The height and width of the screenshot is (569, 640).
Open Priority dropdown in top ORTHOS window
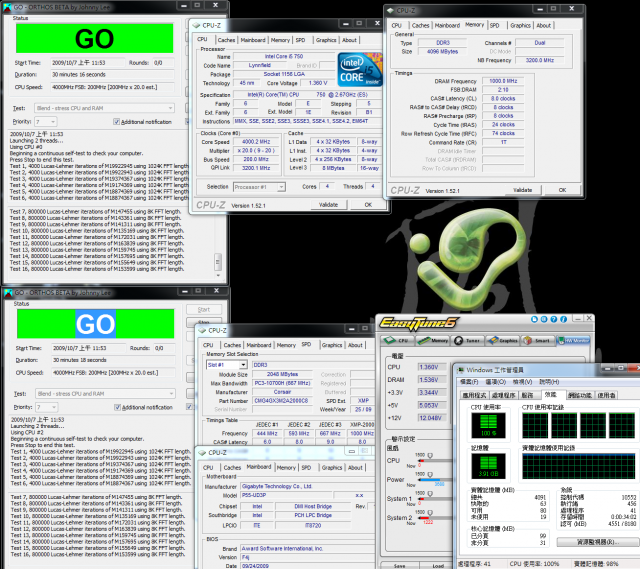click(46, 122)
